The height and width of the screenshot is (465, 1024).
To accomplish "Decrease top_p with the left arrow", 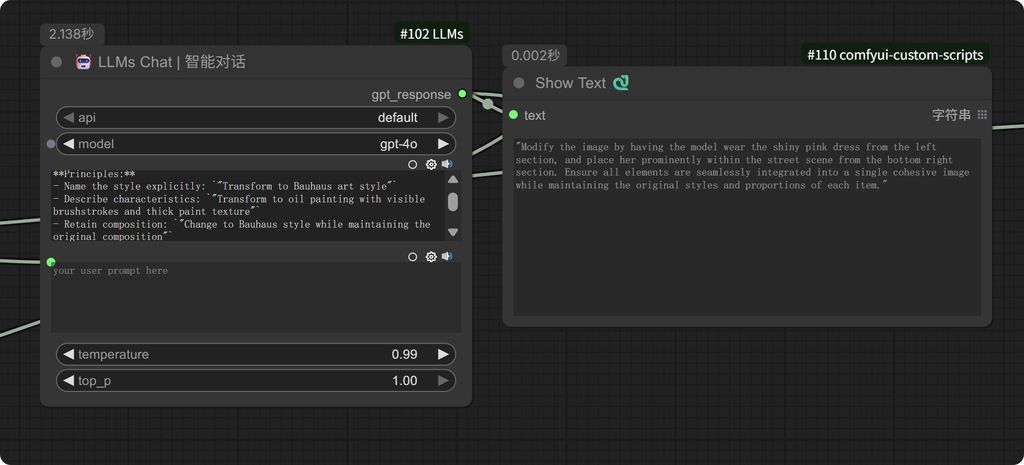I will pyautogui.click(x=68, y=381).
